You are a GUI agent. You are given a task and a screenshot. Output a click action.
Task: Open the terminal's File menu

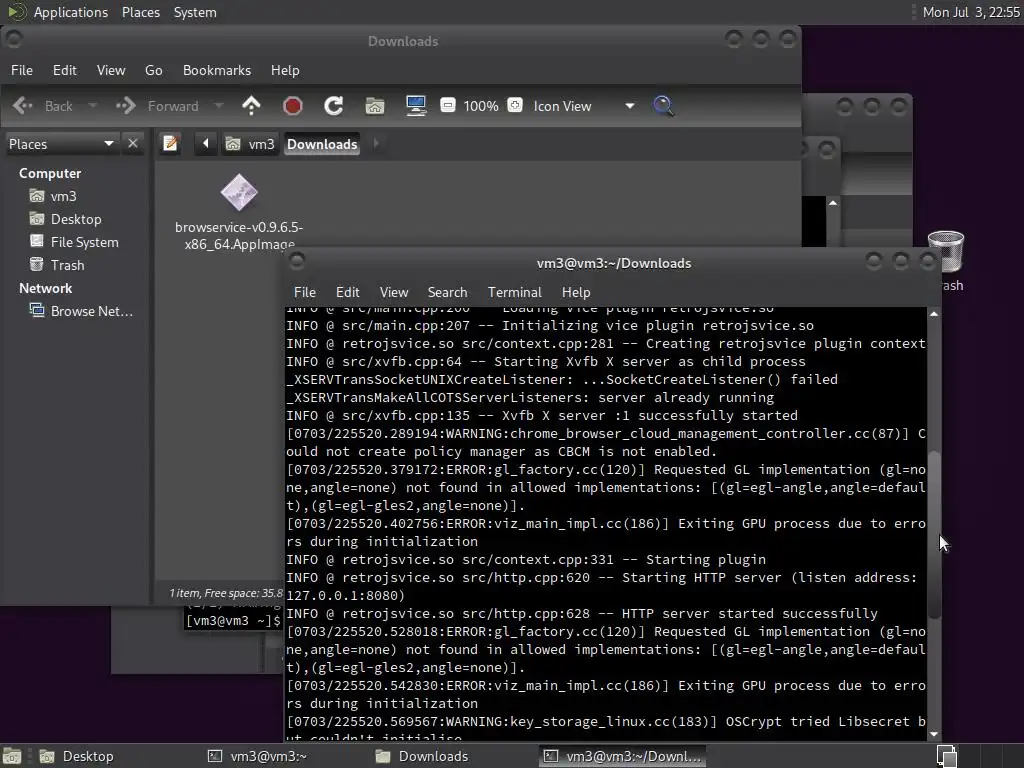pos(305,292)
